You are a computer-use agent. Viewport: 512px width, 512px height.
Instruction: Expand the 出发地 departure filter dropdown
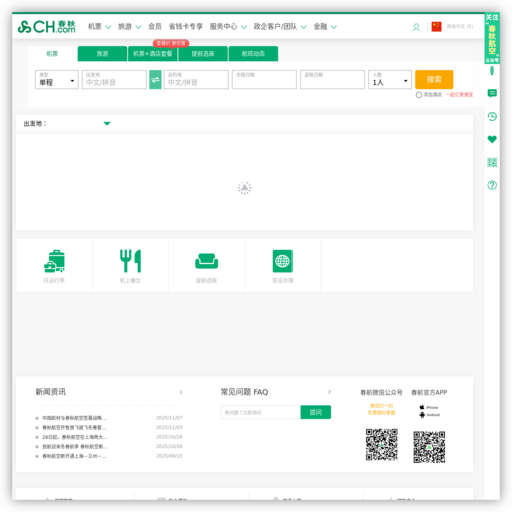click(x=107, y=124)
